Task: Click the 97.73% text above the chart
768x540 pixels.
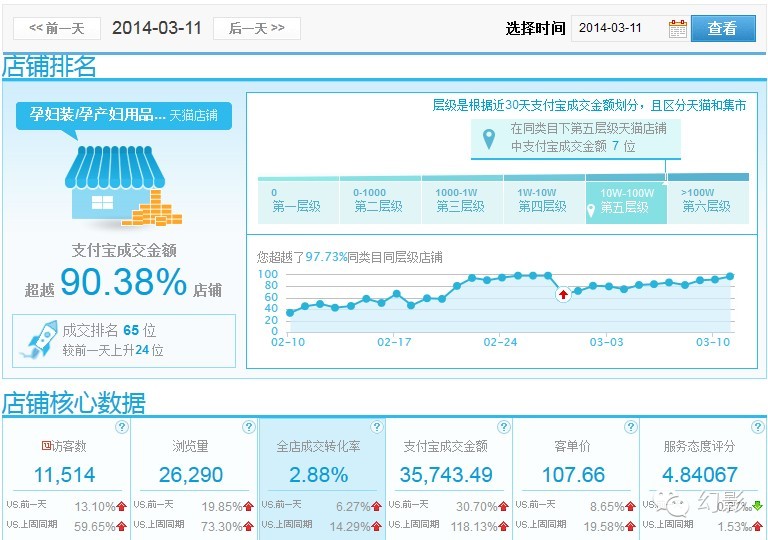Action: pyautogui.click(x=326, y=257)
